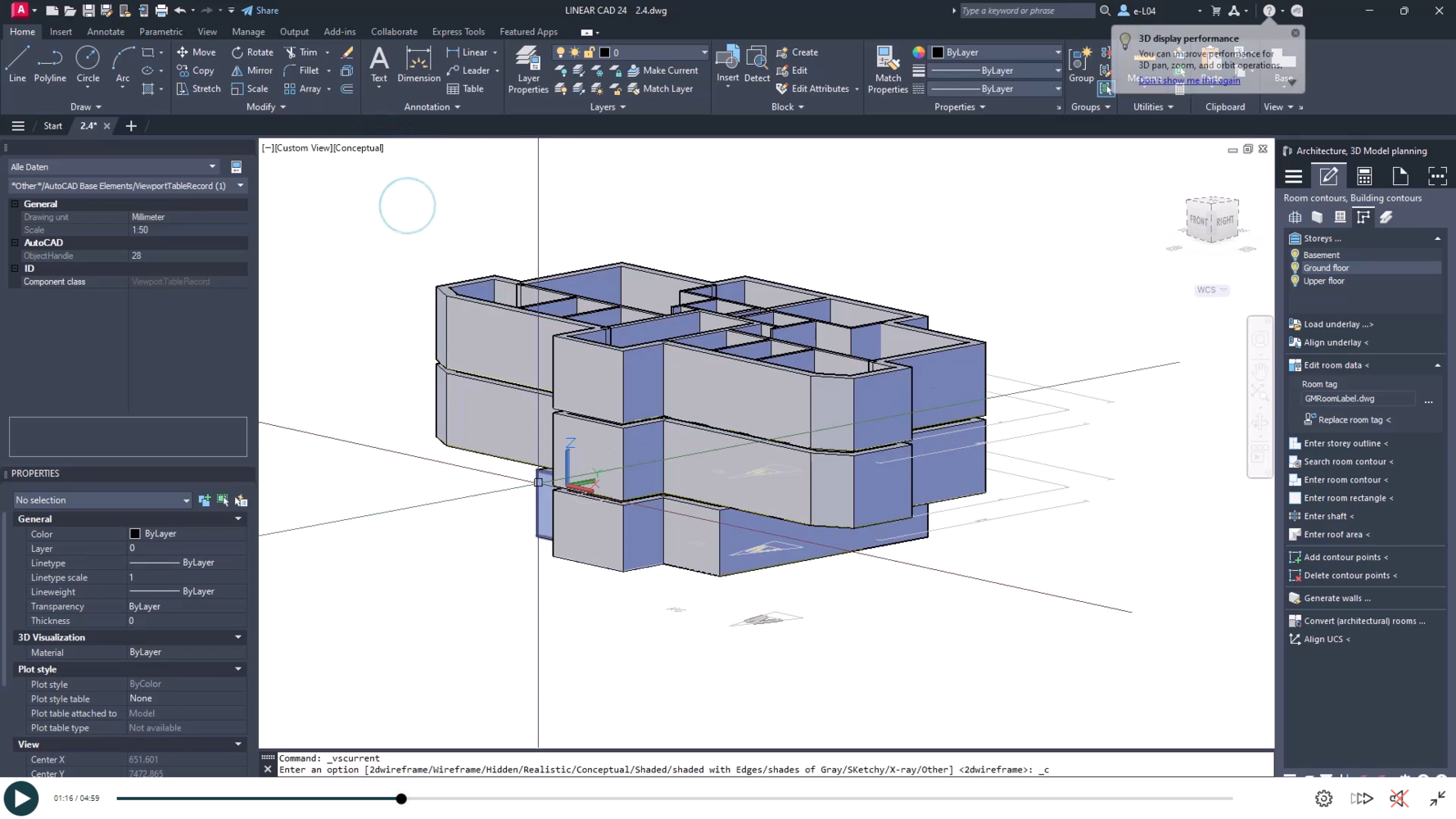Toggle Ground floor visibility bulb
Viewport: 1456px width, 819px height.
(x=1295, y=268)
